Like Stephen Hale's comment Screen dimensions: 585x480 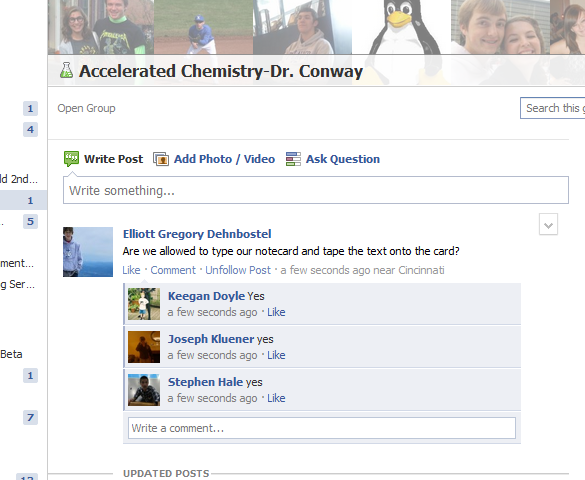click(x=276, y=398)
